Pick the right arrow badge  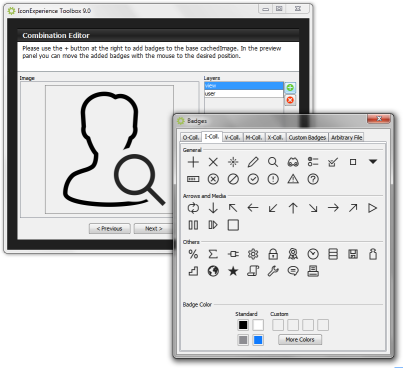pyautogui.click(x=333, y=208)
